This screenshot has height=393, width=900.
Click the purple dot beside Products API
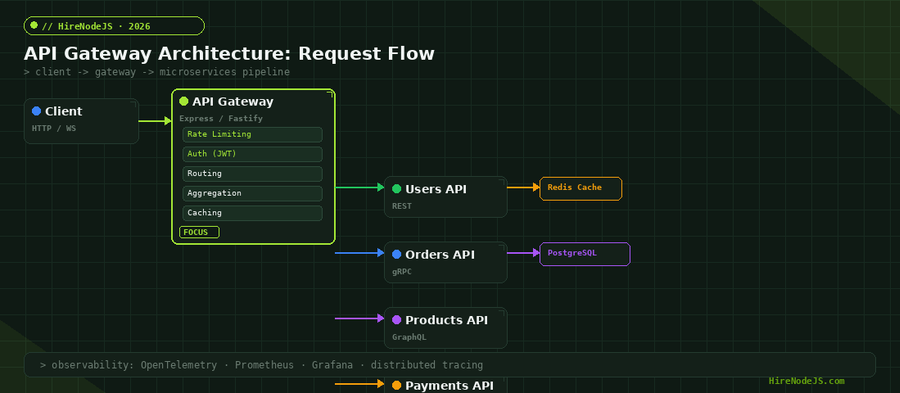coord(397,320)
